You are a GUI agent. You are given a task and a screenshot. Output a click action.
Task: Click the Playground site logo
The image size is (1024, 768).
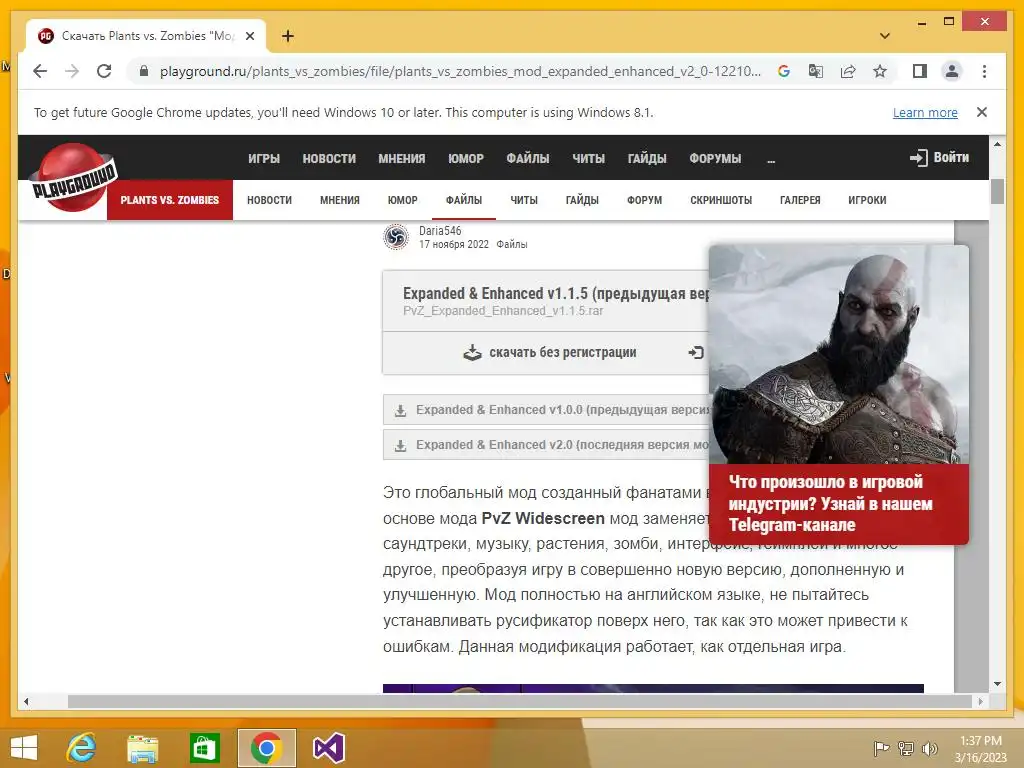click(x=73, y=178)
